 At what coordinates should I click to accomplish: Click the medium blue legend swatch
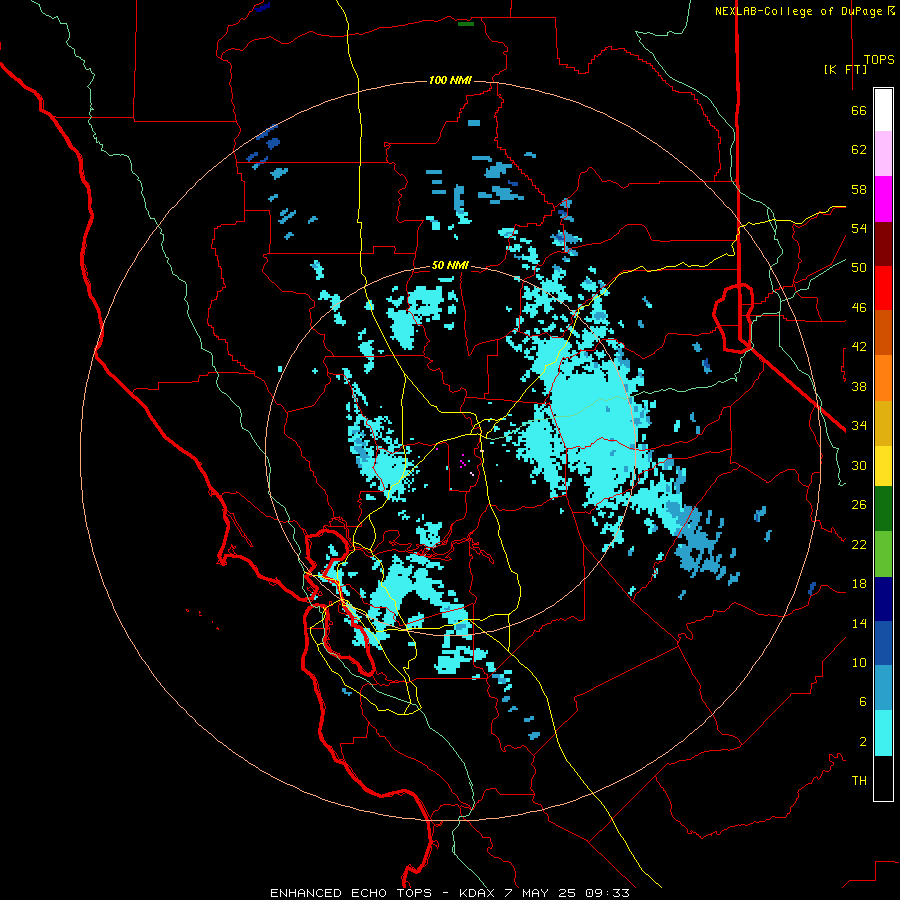(883, 643)
